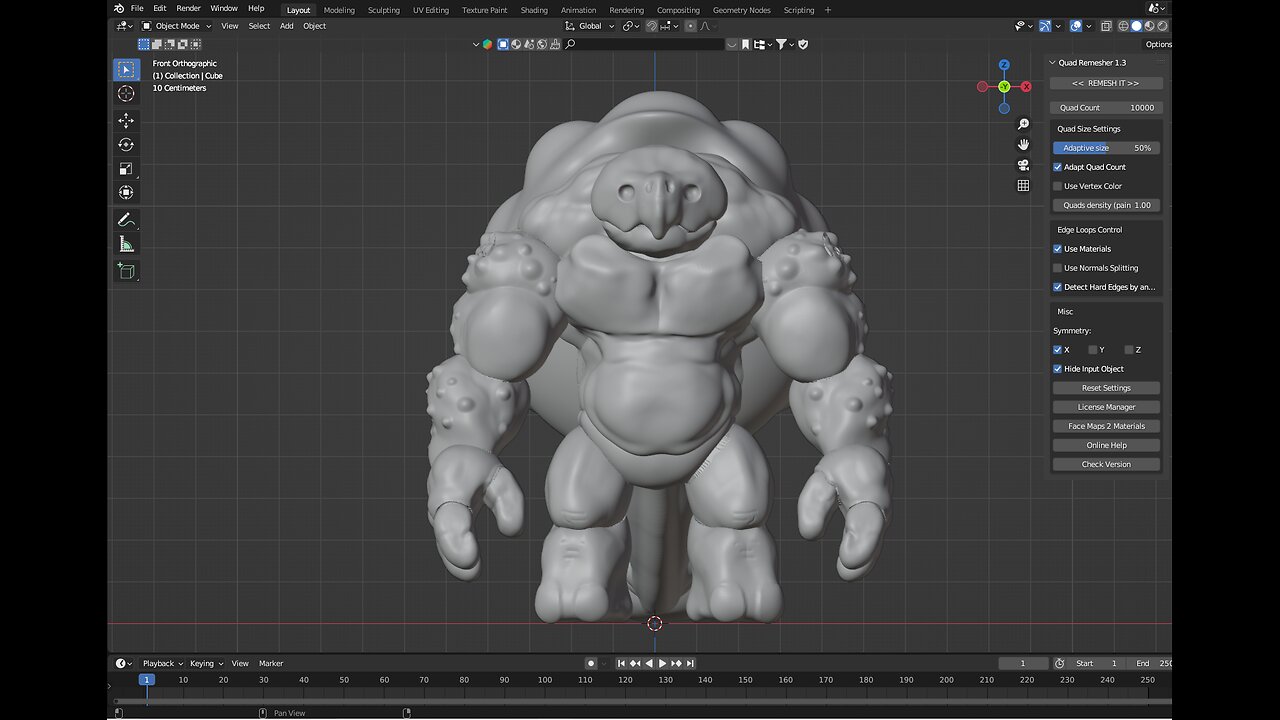Enable the Use Vertex Color checkbox

tap(1058, 186)
